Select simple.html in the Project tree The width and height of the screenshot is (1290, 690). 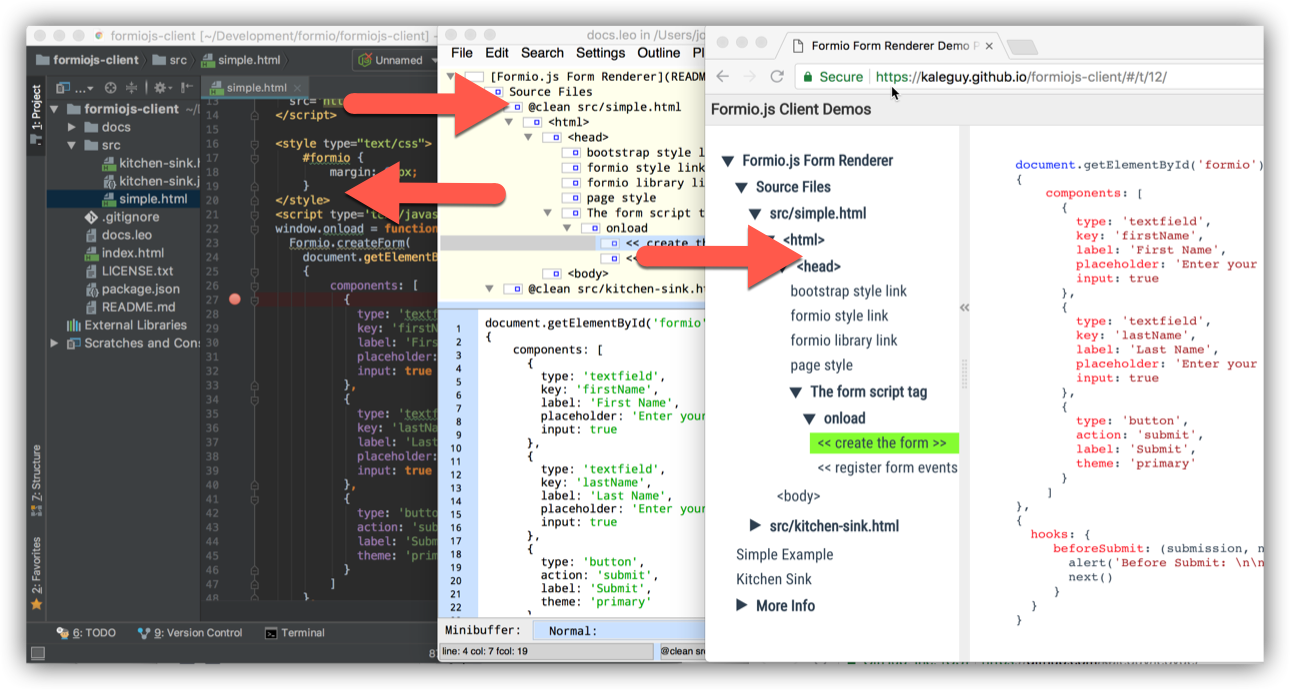point(152,199)
